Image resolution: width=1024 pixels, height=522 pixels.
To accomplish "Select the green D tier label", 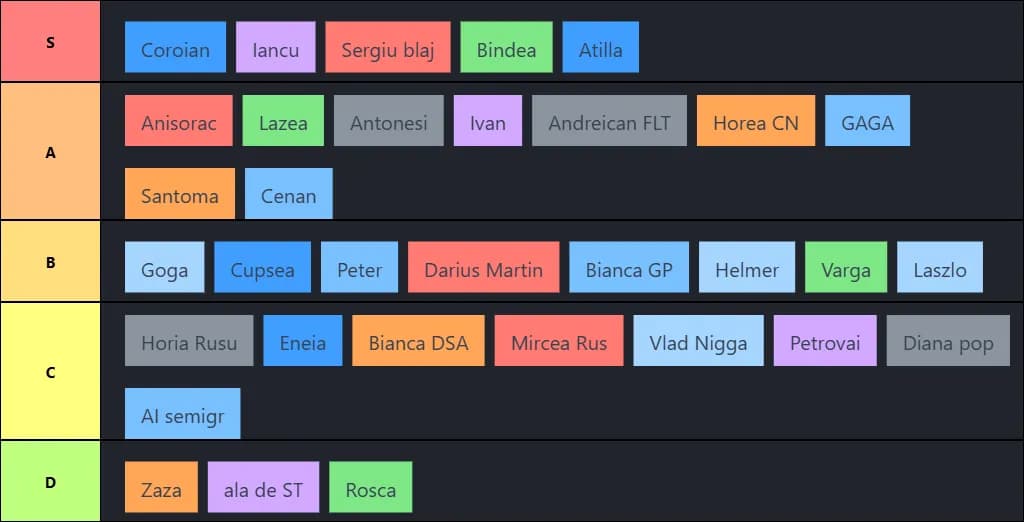I will click(50, 482).
